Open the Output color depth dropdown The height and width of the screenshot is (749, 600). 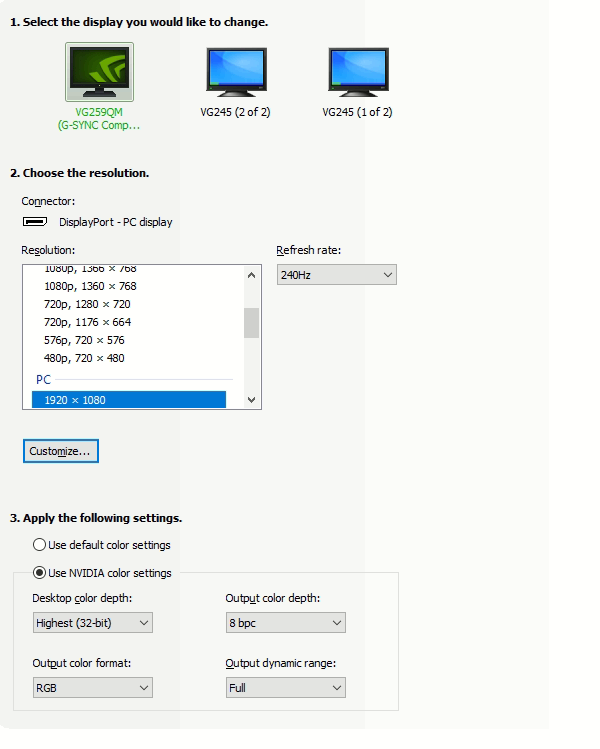286,622
